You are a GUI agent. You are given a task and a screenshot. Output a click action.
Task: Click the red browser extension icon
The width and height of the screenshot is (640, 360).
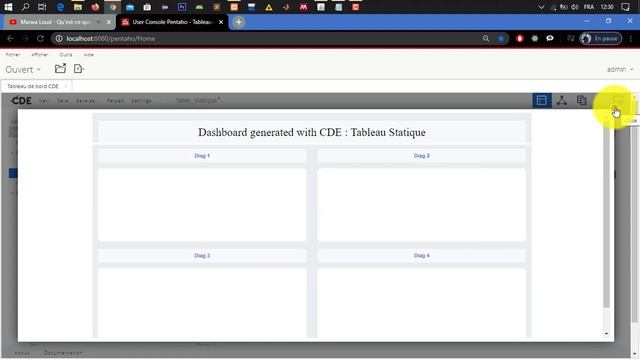[x=520, y=38]
